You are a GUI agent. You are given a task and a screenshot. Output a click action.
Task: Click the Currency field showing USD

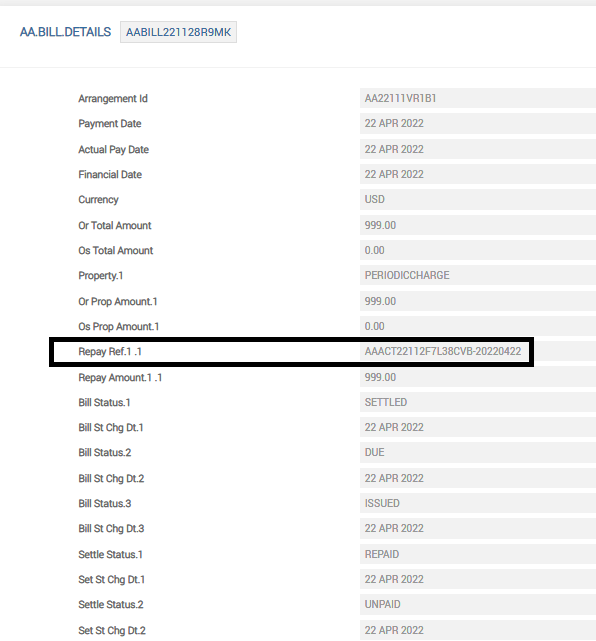(478, 199)
